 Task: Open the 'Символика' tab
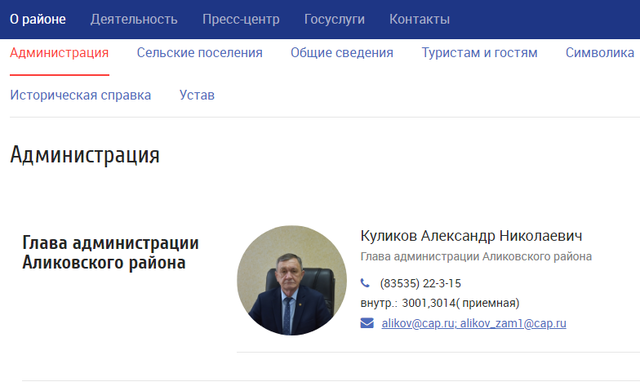click(600, 53)
